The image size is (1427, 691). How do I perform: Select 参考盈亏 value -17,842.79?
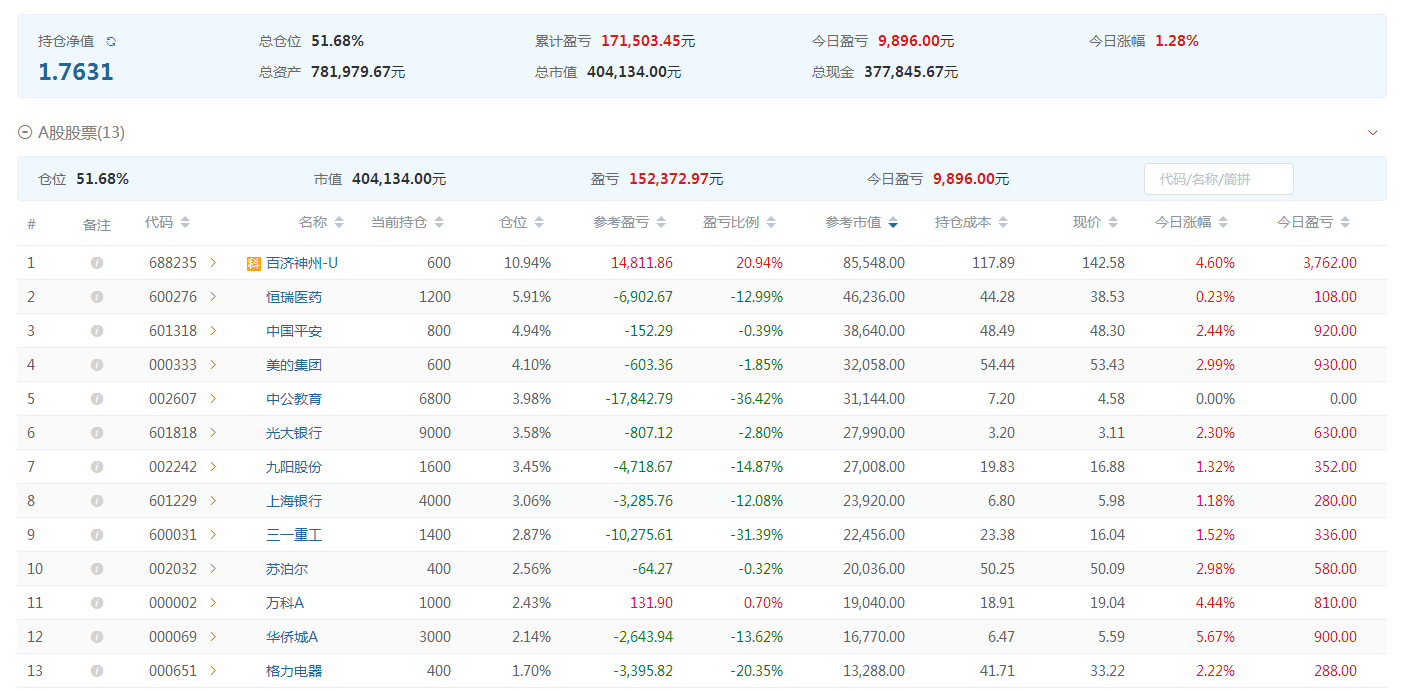[x=639, y=399]
